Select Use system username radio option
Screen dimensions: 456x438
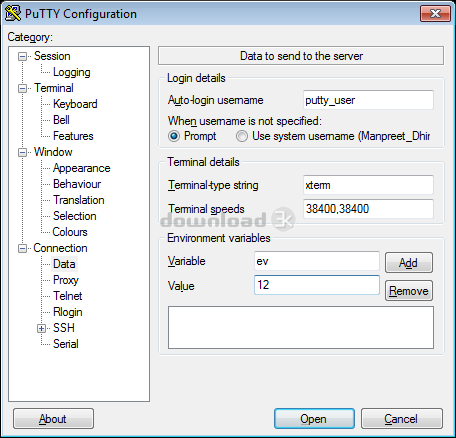pos(242,136)
